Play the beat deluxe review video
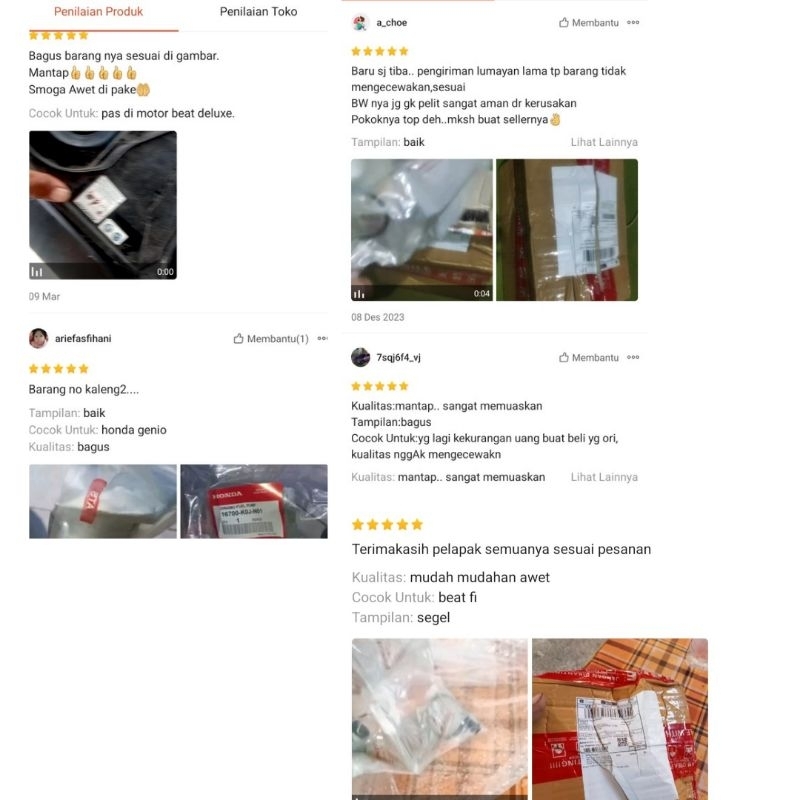Image resolution: width=800 pixels, height=800 pixels. pyautogui.click(x=103, y=205)
